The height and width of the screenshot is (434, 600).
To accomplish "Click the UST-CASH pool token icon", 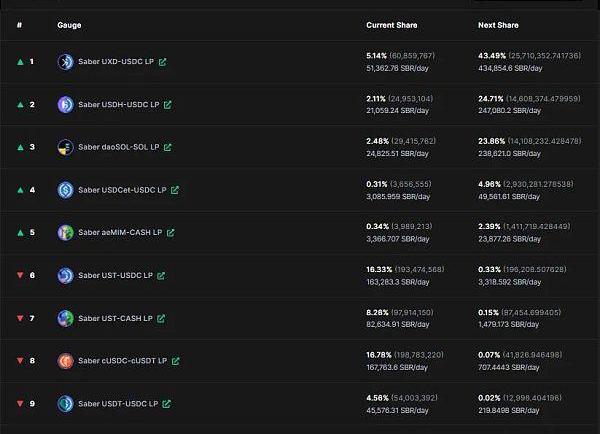I will [x=65, y=318].
